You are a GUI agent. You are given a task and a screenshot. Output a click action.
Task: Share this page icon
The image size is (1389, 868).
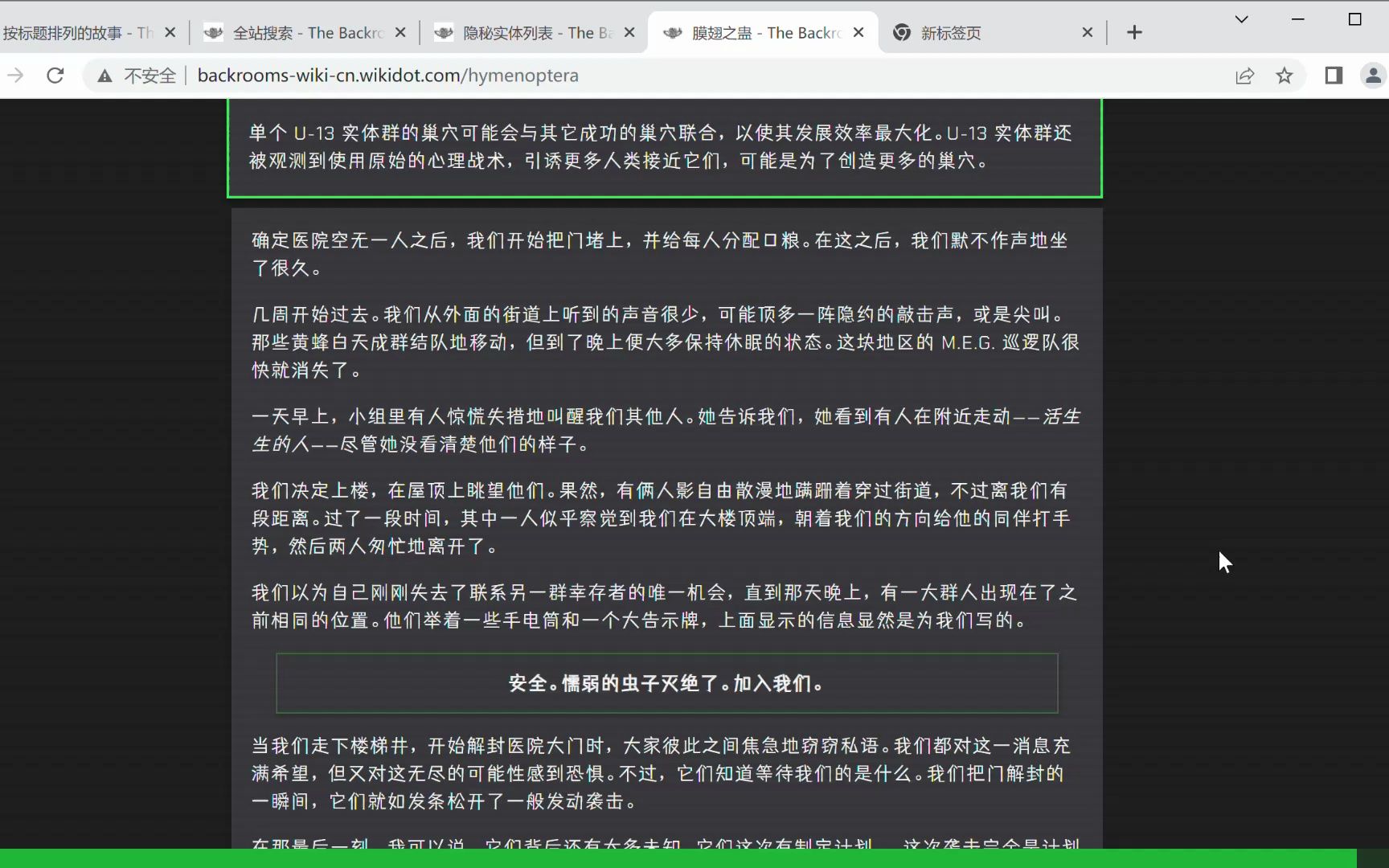(x=1244, y=76)
